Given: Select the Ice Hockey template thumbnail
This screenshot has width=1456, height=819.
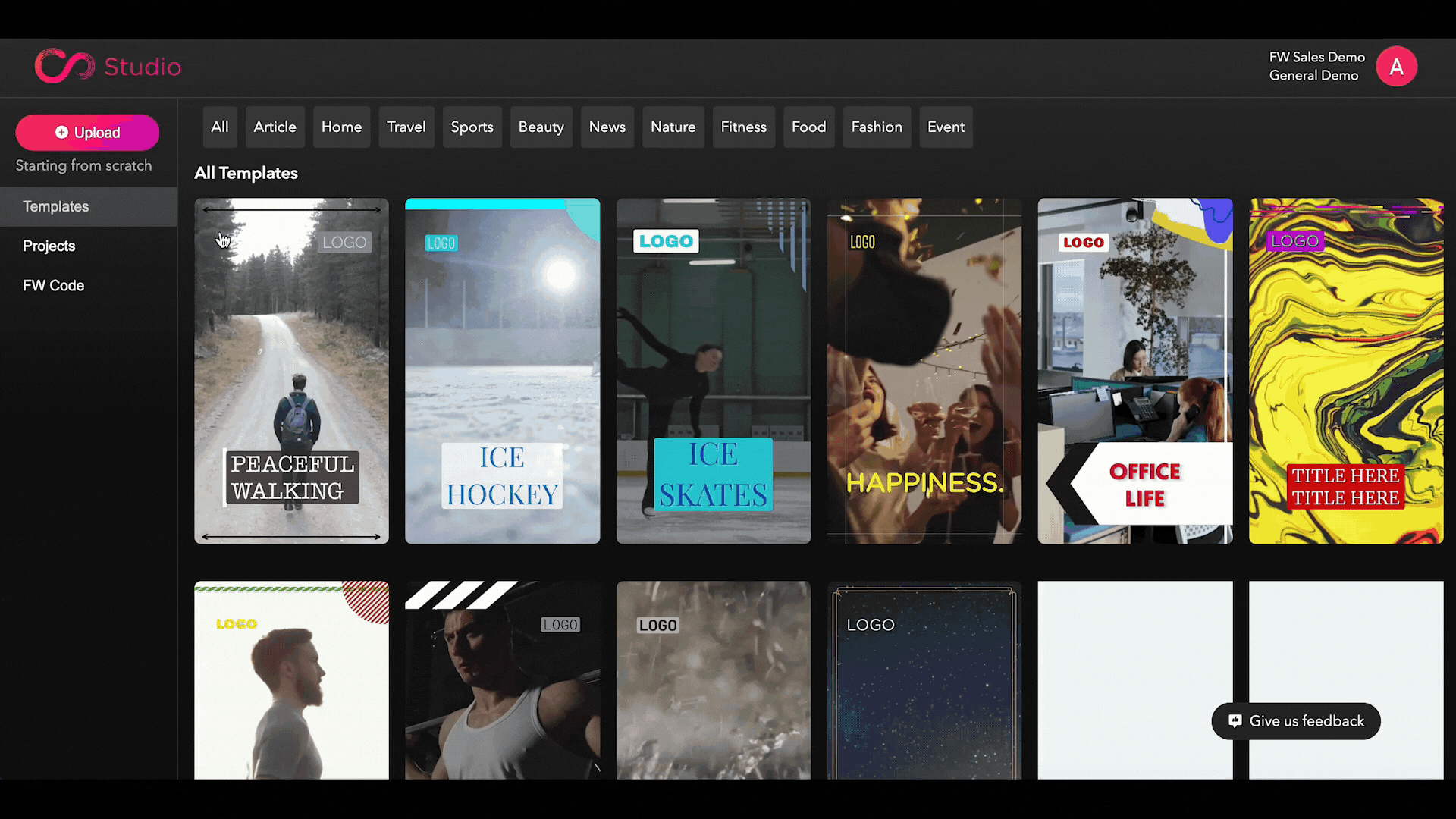Looking at the screenshot, I should pos(502,371).
